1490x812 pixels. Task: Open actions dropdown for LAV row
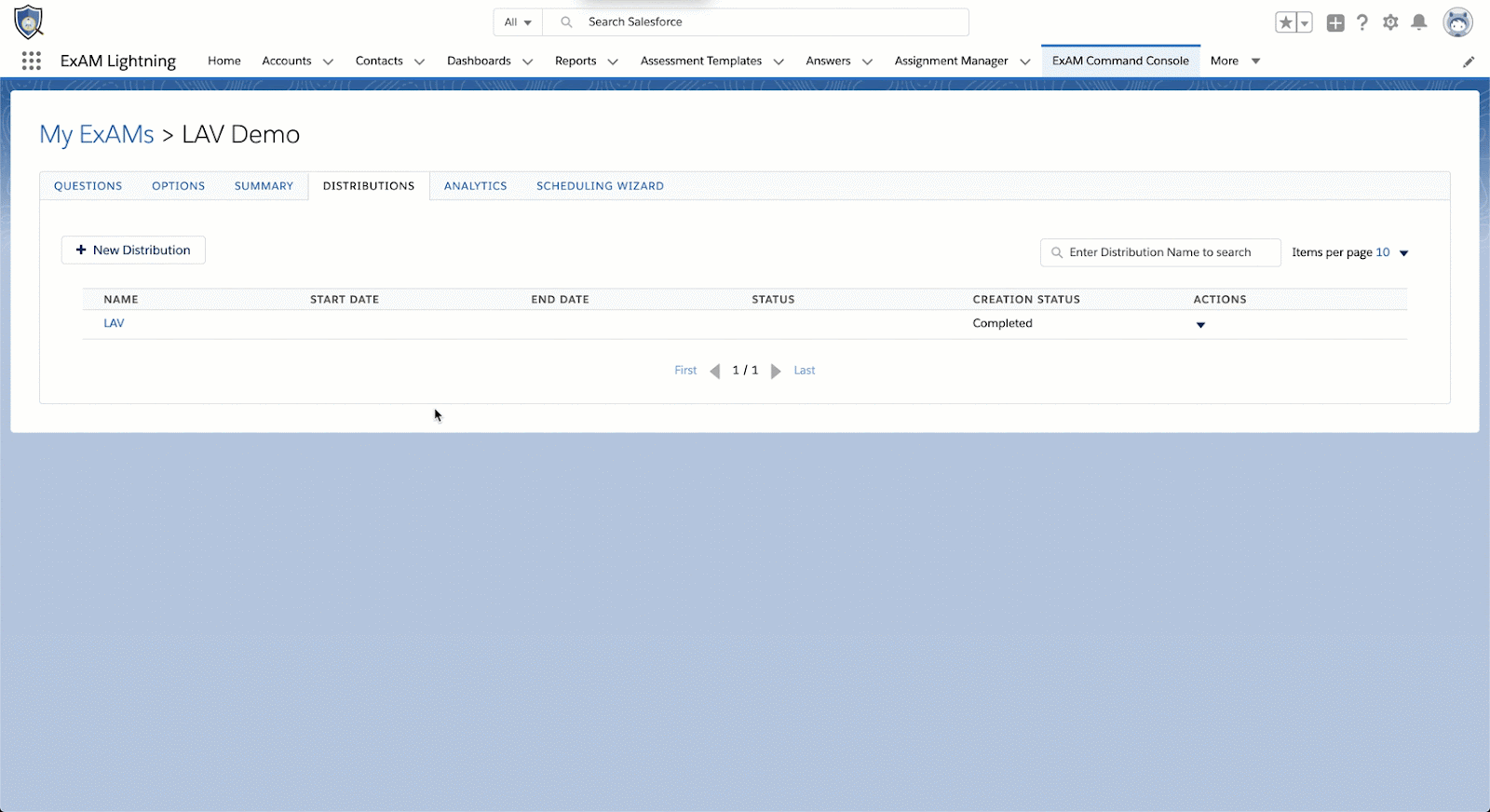(1200, 325)
